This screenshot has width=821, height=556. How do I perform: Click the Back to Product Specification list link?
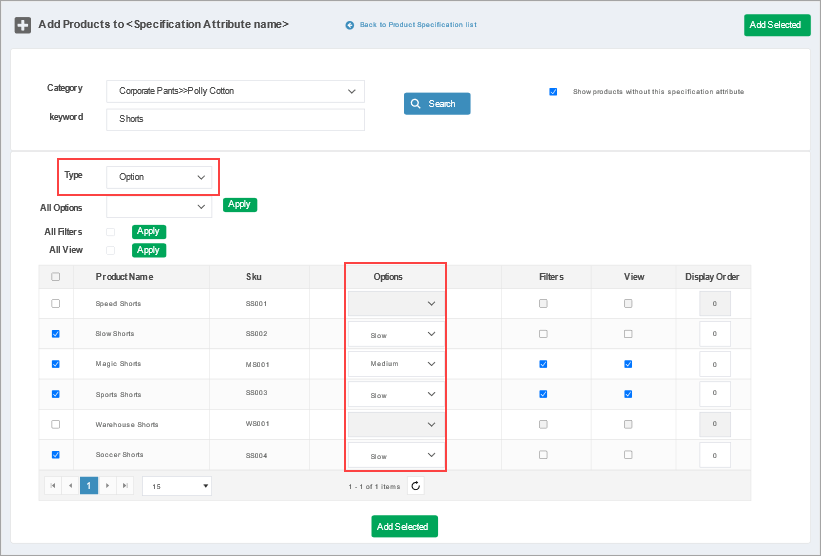click(417, 25)
